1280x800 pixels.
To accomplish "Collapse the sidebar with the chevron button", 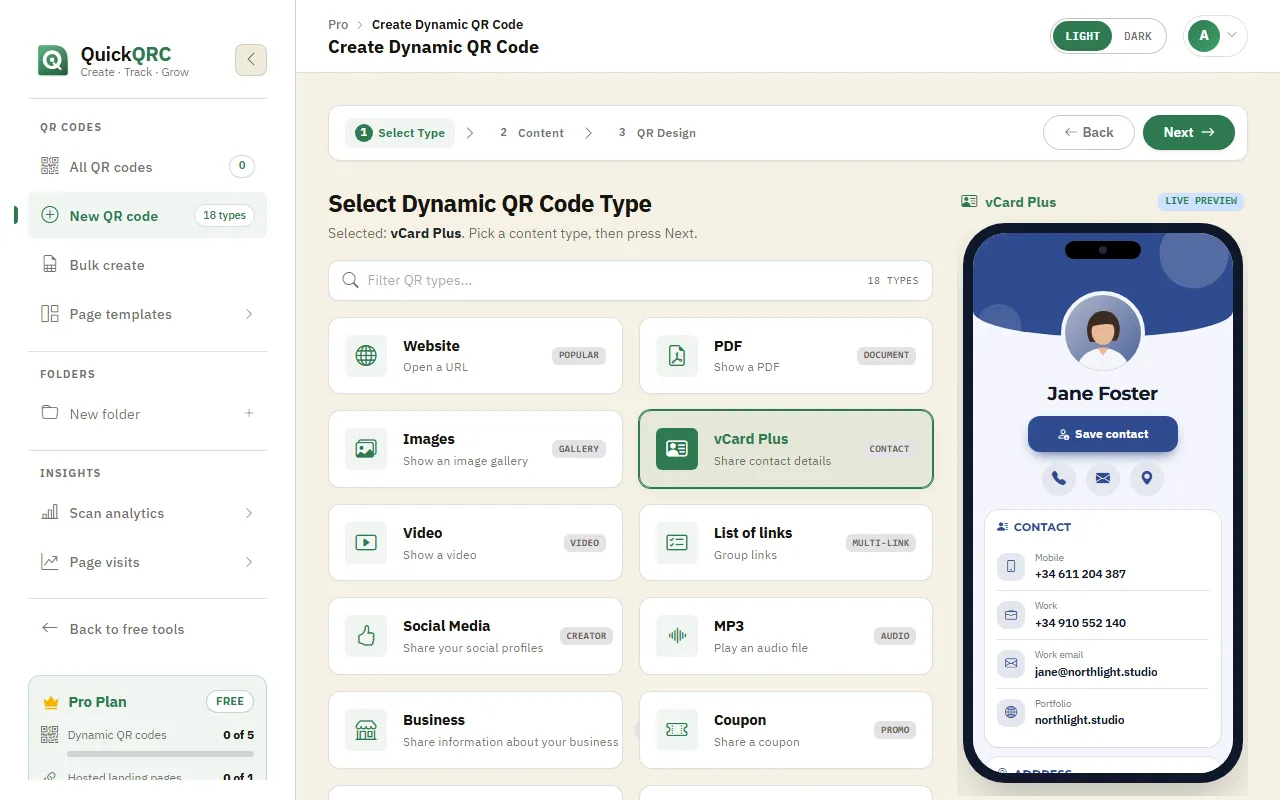I will click(x=251, y=60).
